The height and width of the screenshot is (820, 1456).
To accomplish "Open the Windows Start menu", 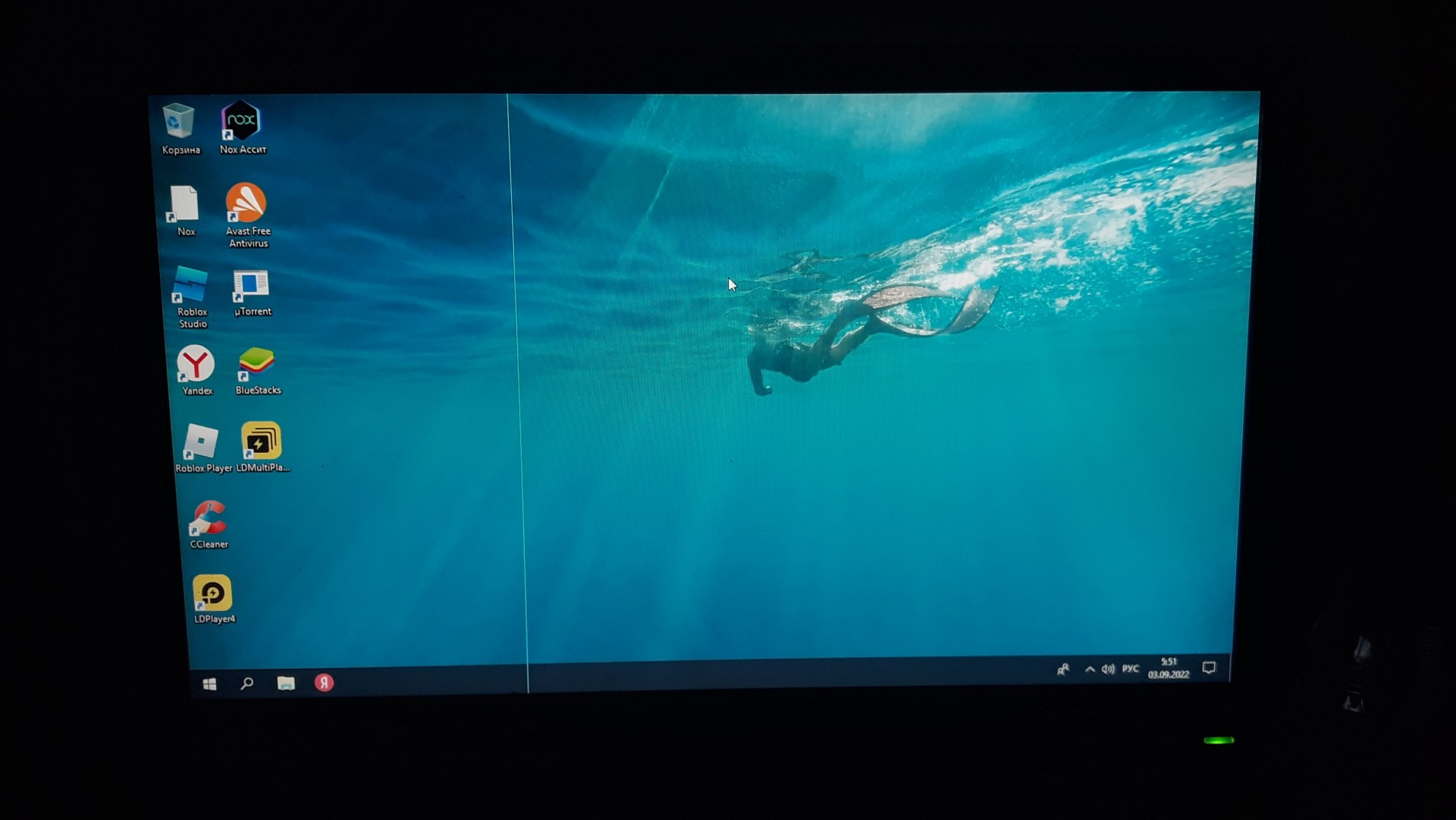I will [210, 684].
